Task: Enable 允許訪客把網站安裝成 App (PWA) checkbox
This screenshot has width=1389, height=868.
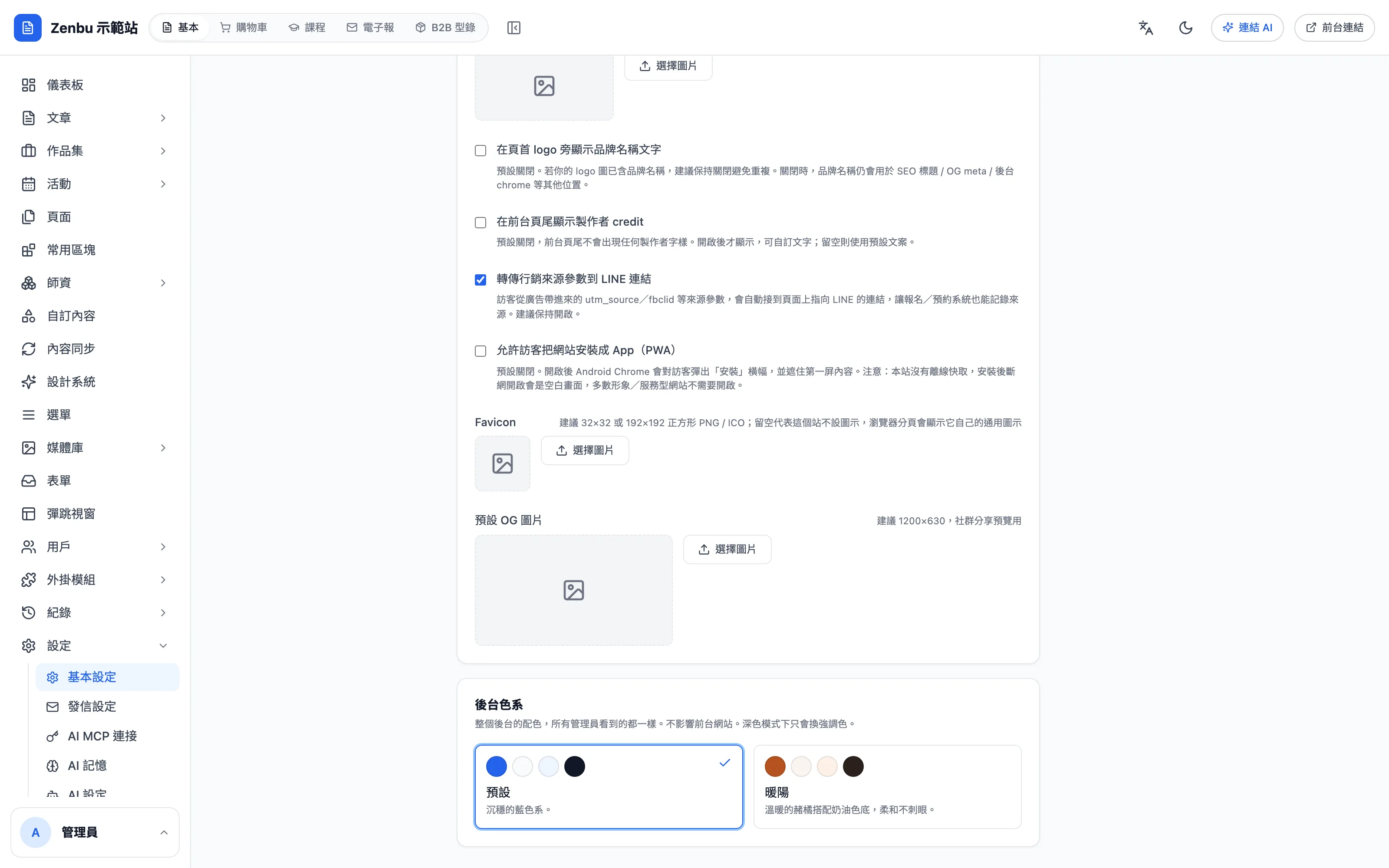Action: coord(481,352)
